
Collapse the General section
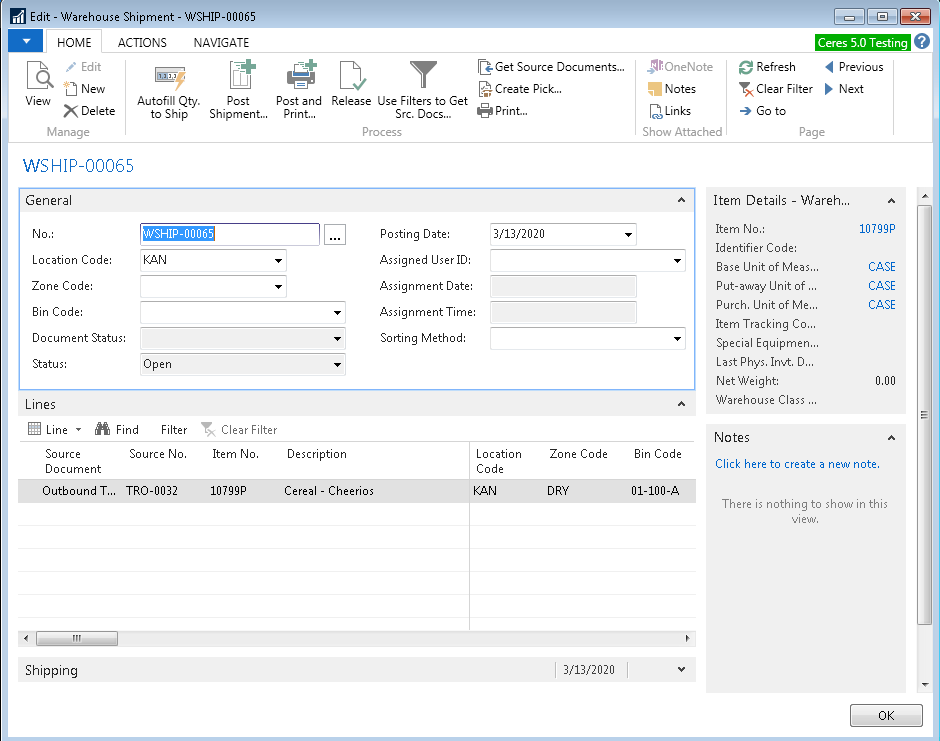[681, 200]
